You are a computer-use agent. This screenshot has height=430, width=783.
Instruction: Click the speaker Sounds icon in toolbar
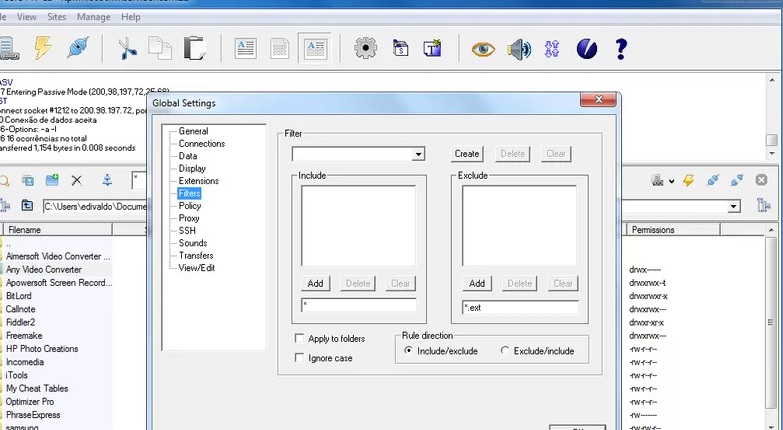[518, 48]
